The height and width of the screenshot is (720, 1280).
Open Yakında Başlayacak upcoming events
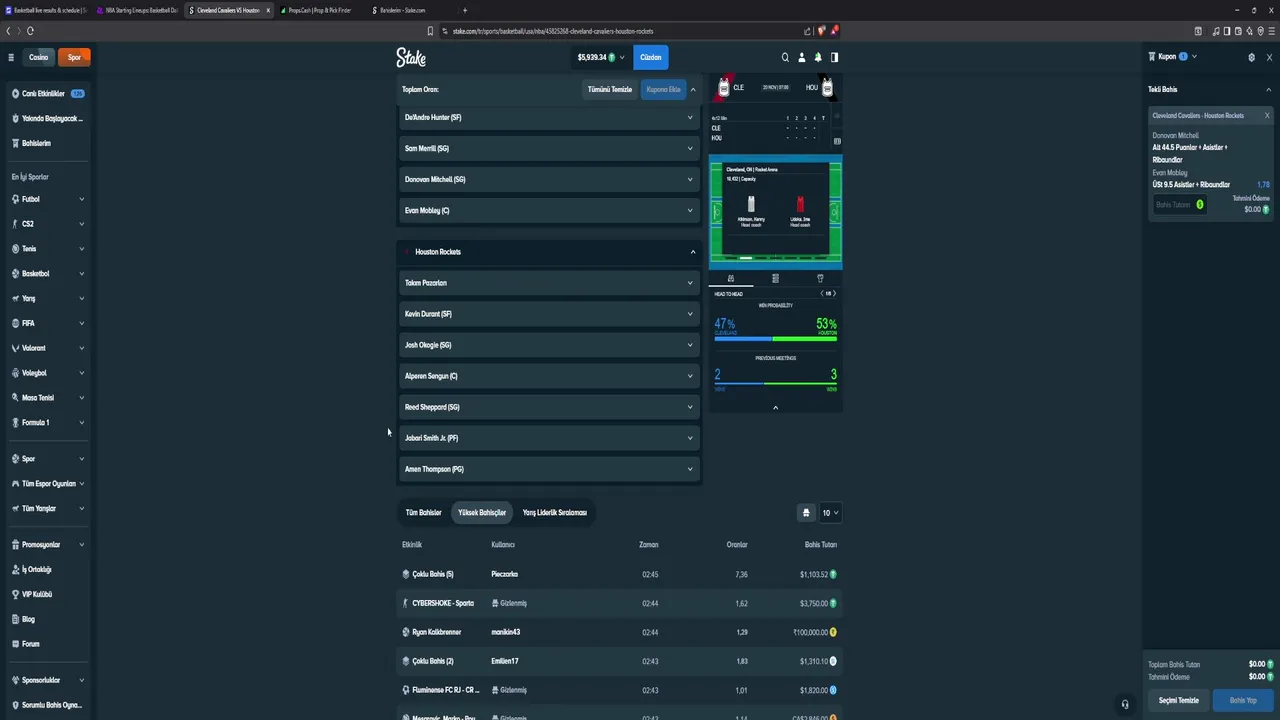(x=48, y=118)
